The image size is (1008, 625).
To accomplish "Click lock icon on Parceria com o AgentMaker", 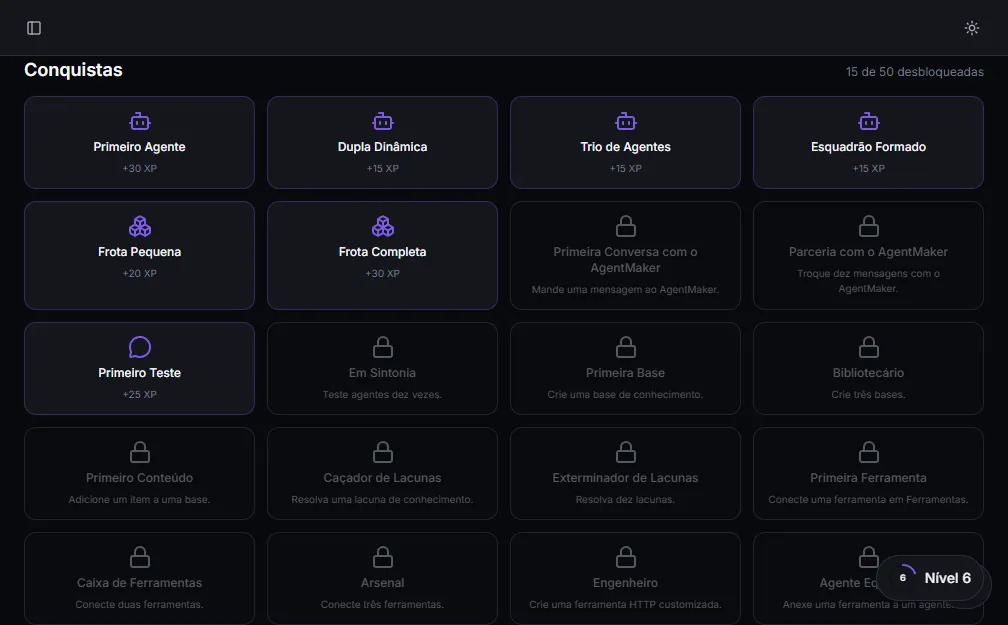I will pyautogui.click(x=868, y=226).
